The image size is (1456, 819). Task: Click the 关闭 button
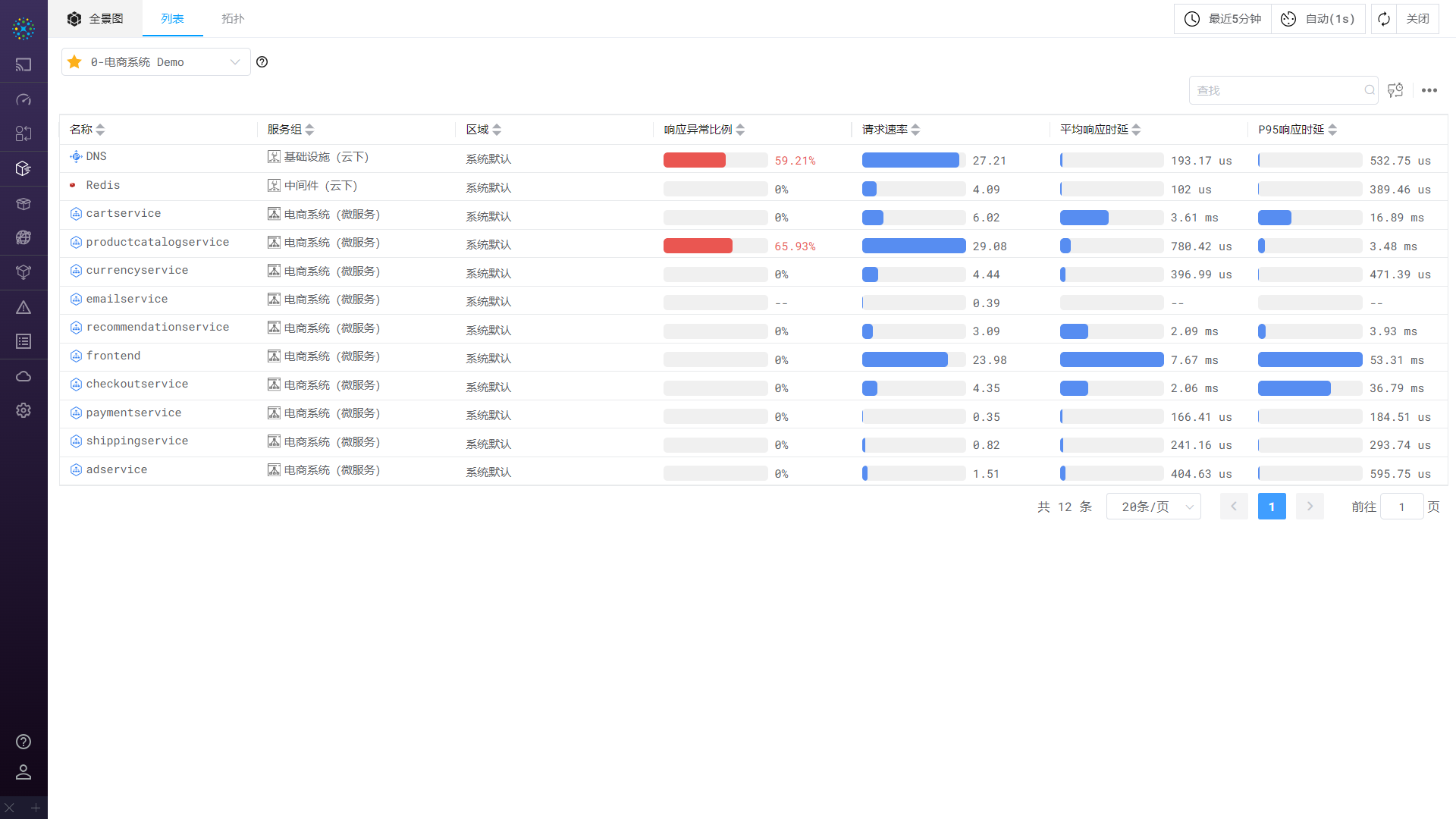pyautogui.click(x=1417, y=19)
